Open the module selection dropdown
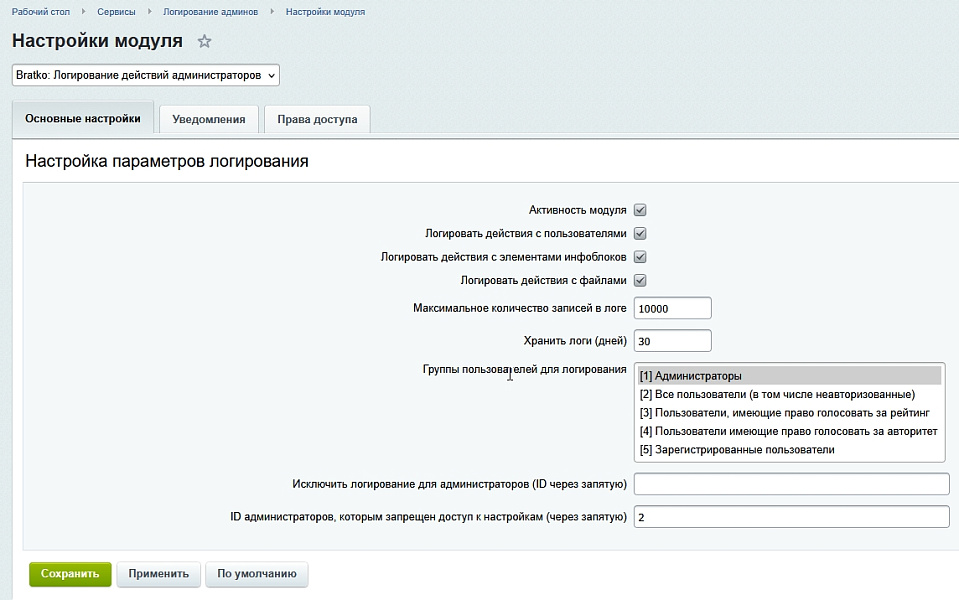This screenshot has width=959, height=600. (144, 75)
